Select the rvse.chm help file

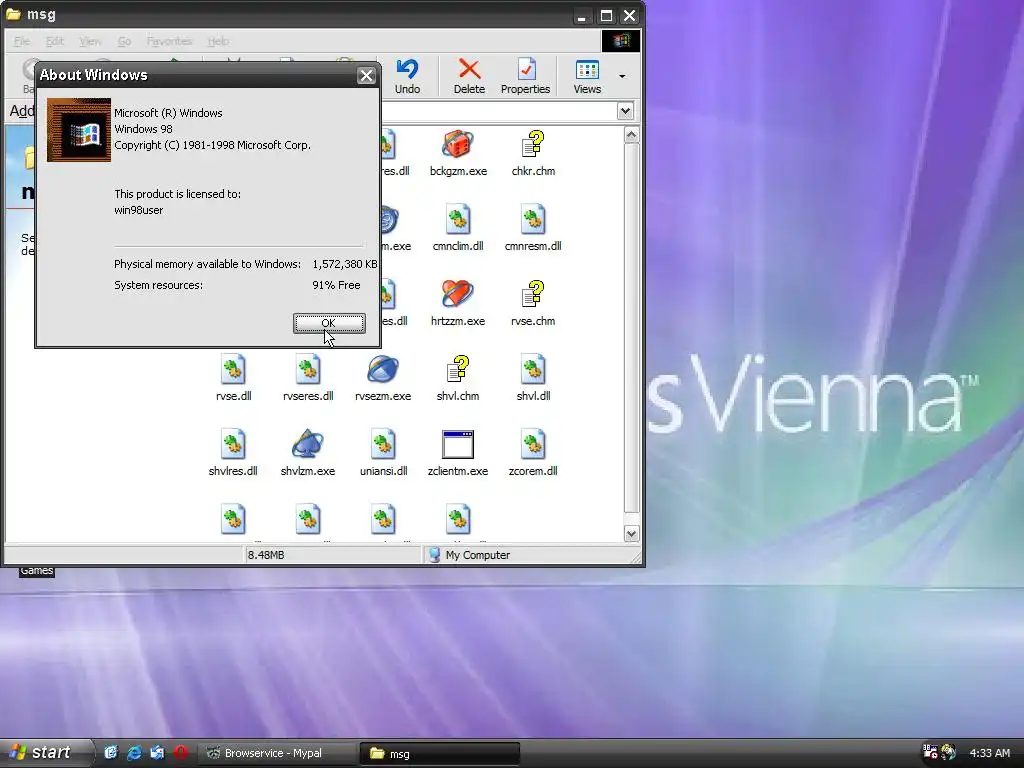click(x=533, y=303)
